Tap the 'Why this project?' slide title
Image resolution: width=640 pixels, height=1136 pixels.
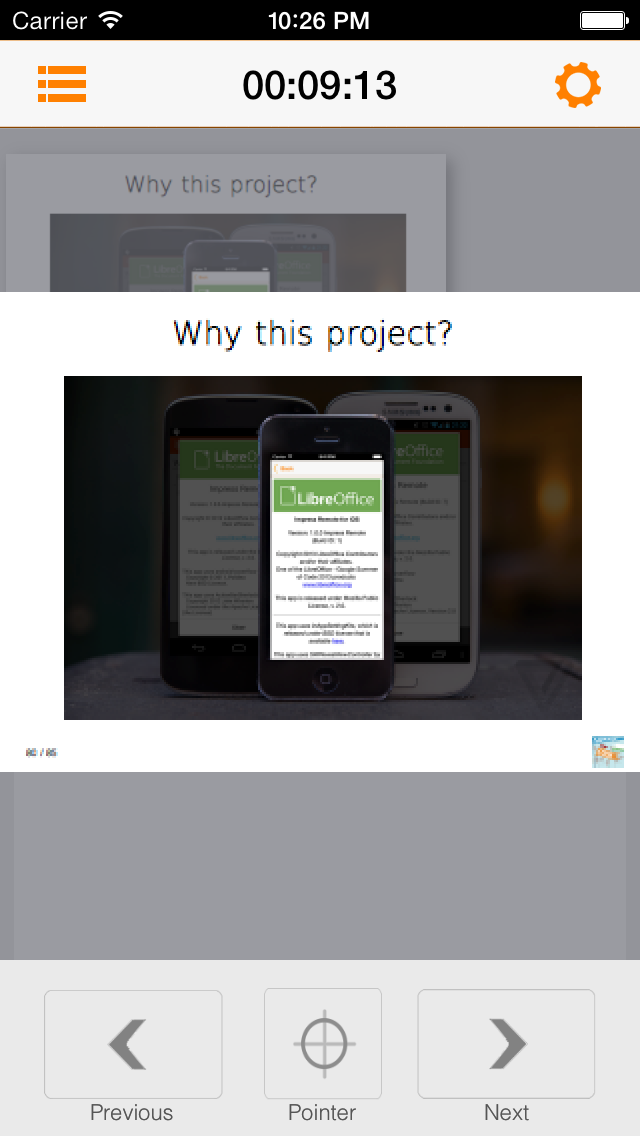(x=313, y=333)
